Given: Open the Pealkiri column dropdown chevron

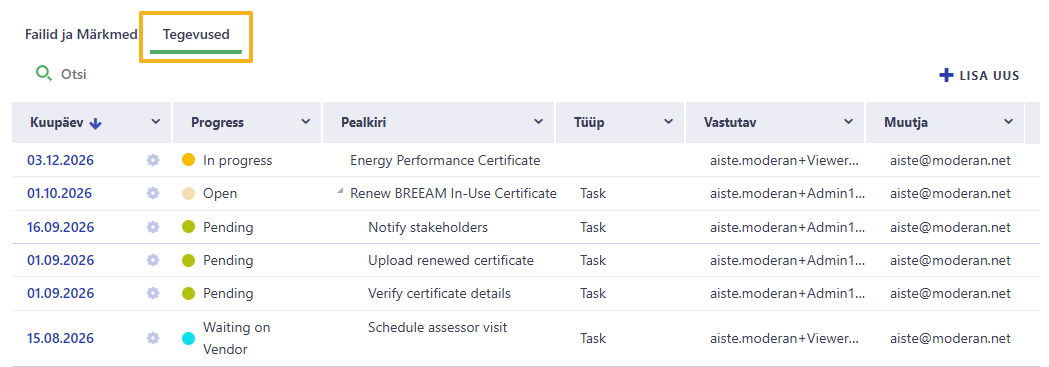Looking at the screenshot, I should [539, 122].
